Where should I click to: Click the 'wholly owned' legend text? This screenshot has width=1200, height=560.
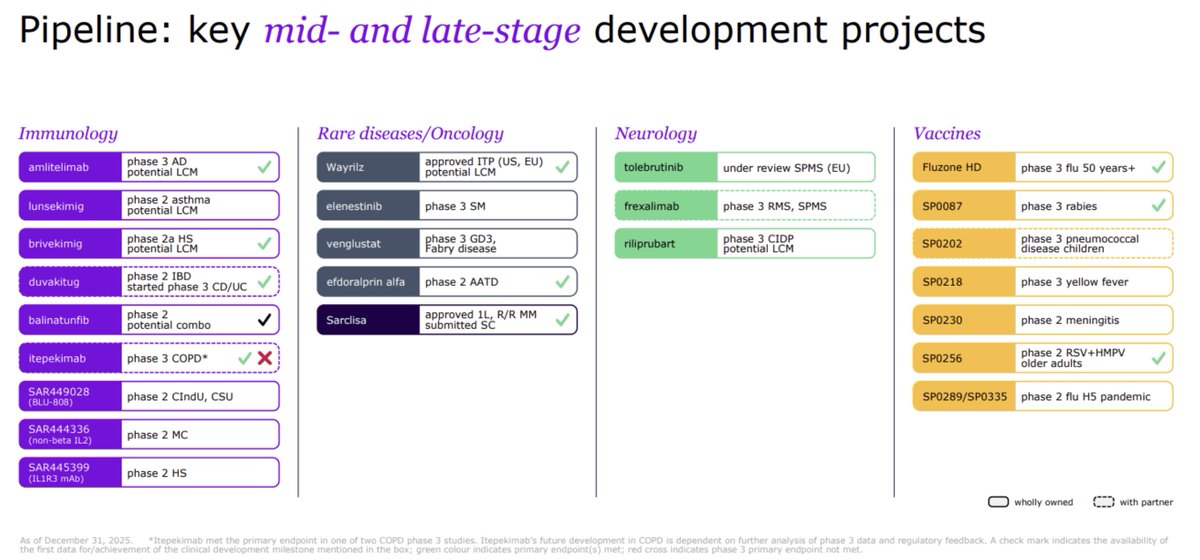1043,501
